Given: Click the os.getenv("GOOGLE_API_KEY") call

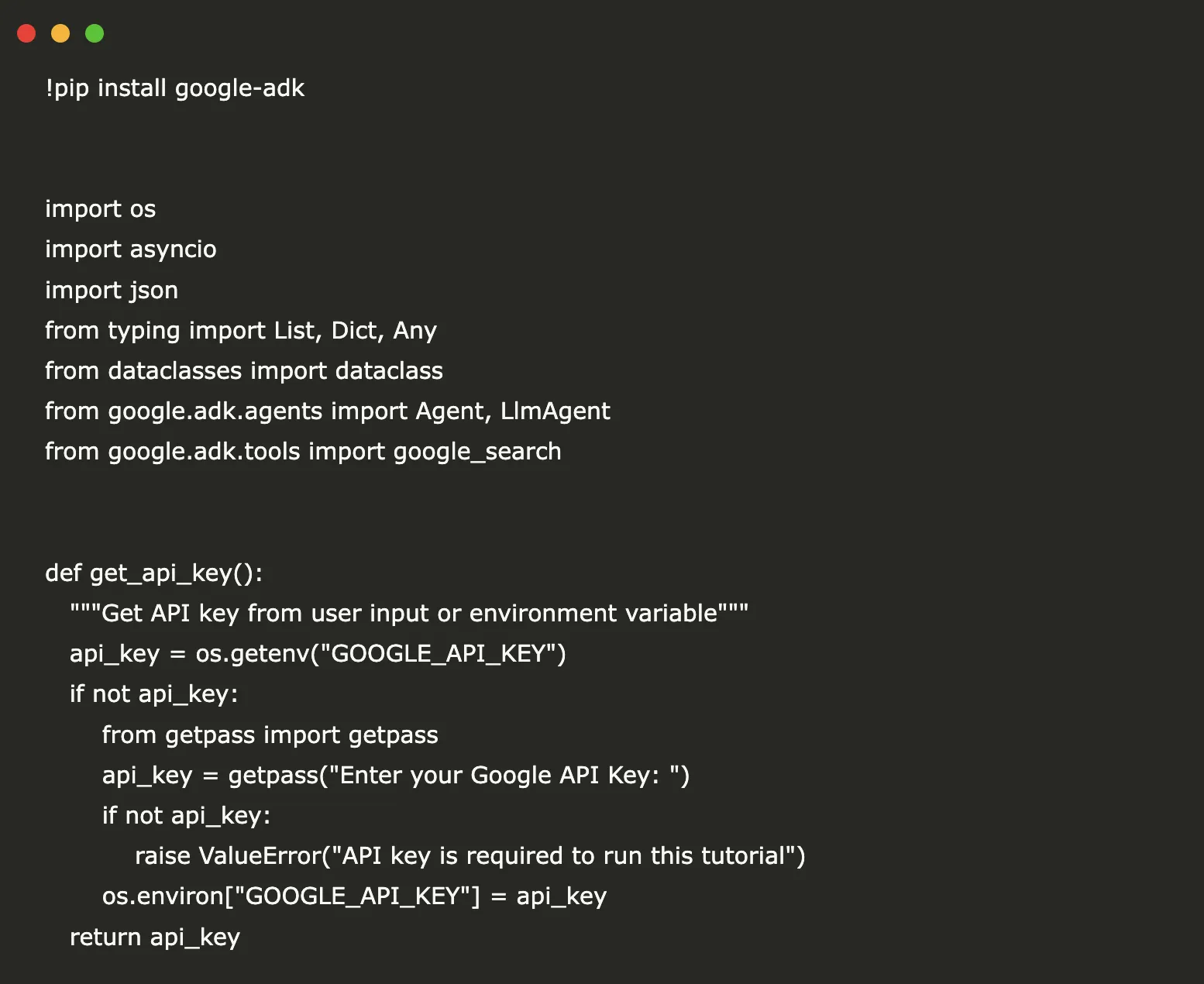Looking at the screenshot, I should (x=380, y=654).
